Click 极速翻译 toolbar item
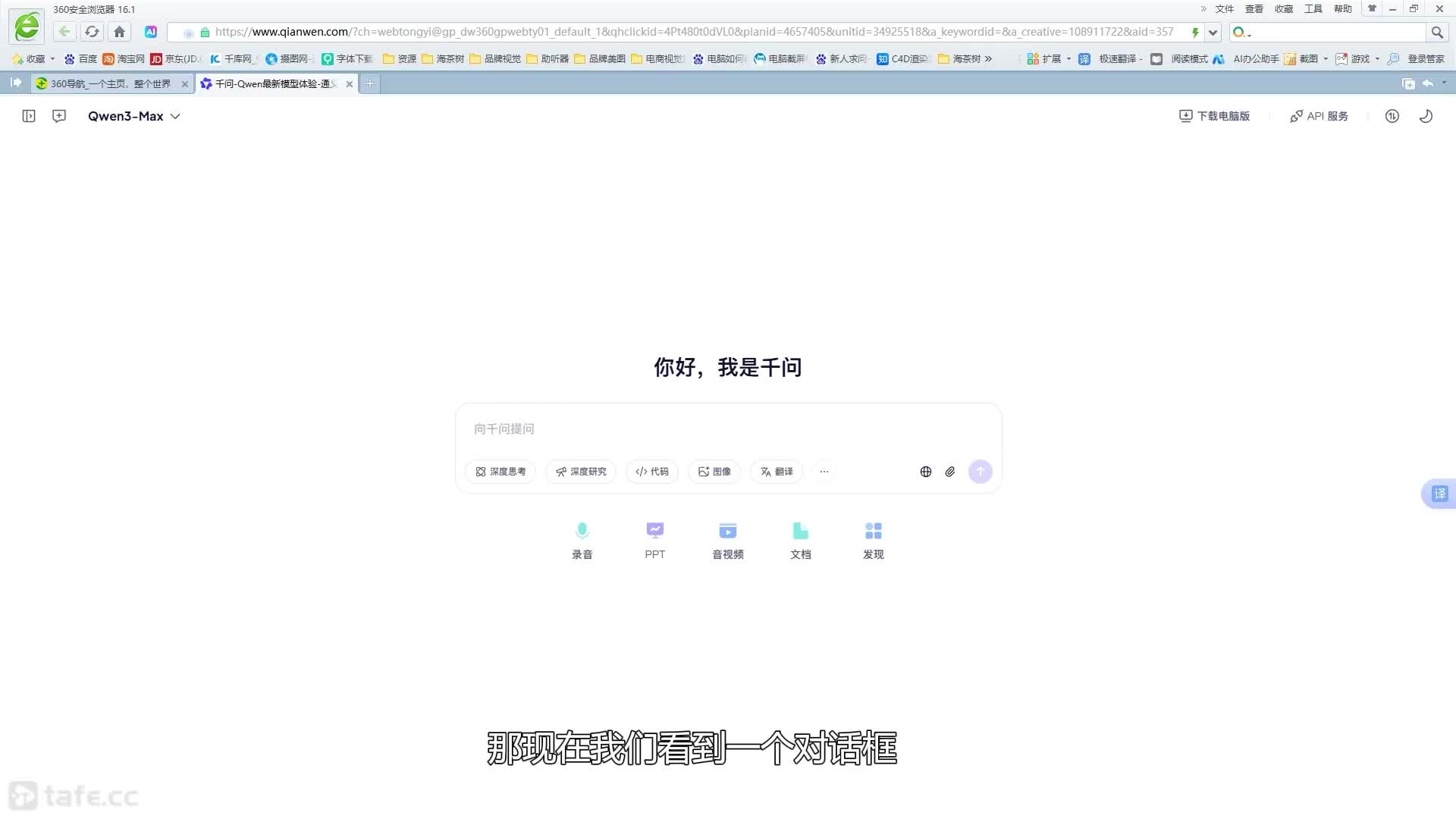 tap(1110, 58)
